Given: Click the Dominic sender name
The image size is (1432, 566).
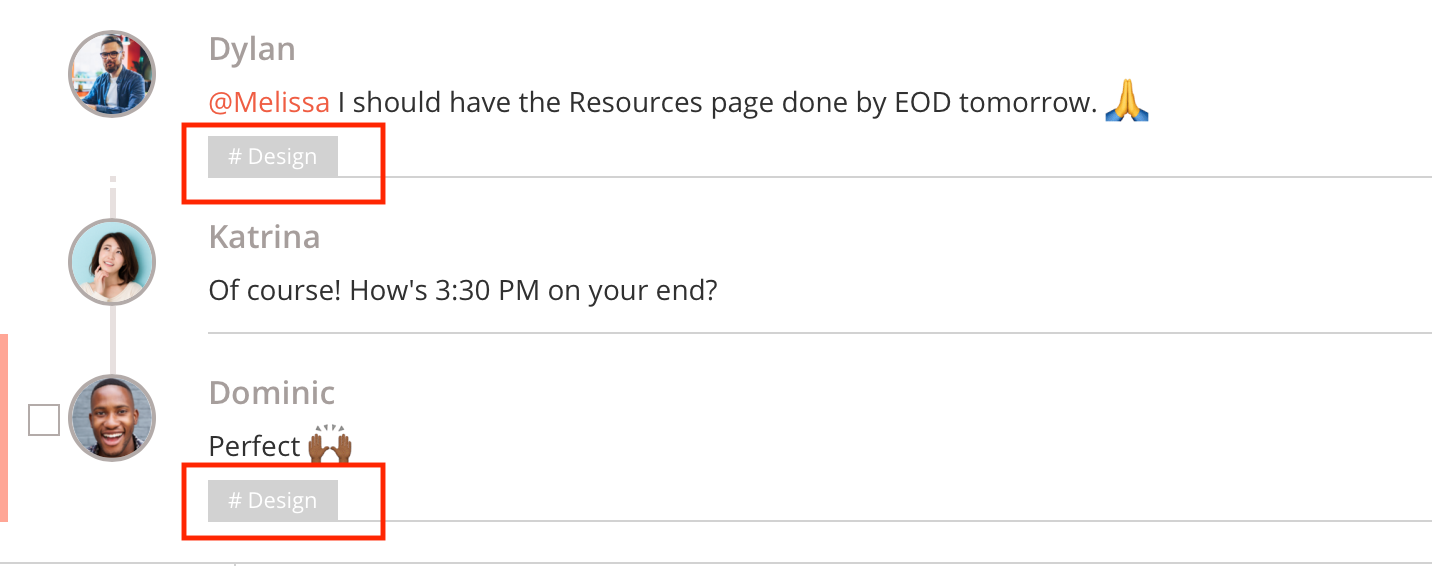Looking at the screenshot, I should point(272,393).
